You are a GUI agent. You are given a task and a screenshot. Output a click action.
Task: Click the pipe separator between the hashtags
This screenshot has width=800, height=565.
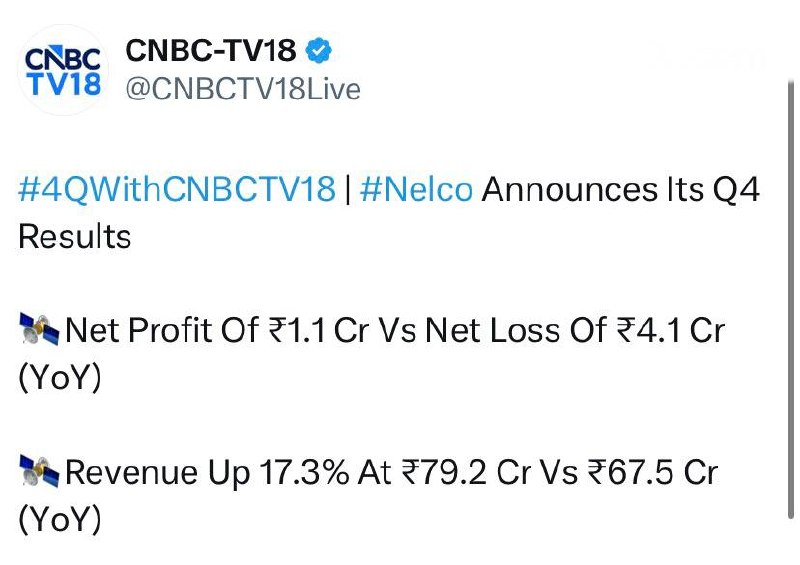pos(346,189)
